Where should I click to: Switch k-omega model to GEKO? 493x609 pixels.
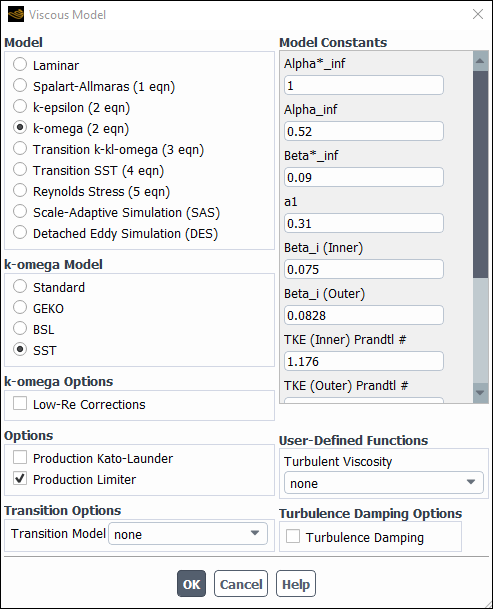(20, 307)
